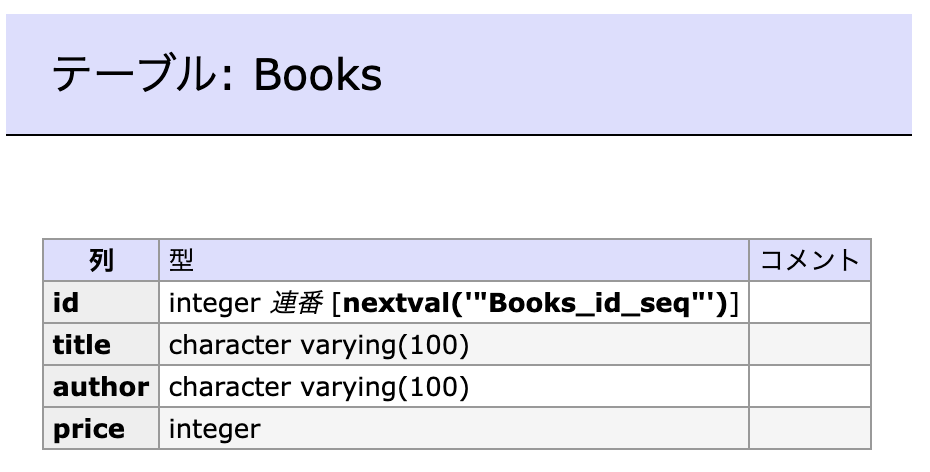Image resolution: width=930 pixels, height=472 pixels.
Task: Click the id column name cell
Action: pos(101,302)
